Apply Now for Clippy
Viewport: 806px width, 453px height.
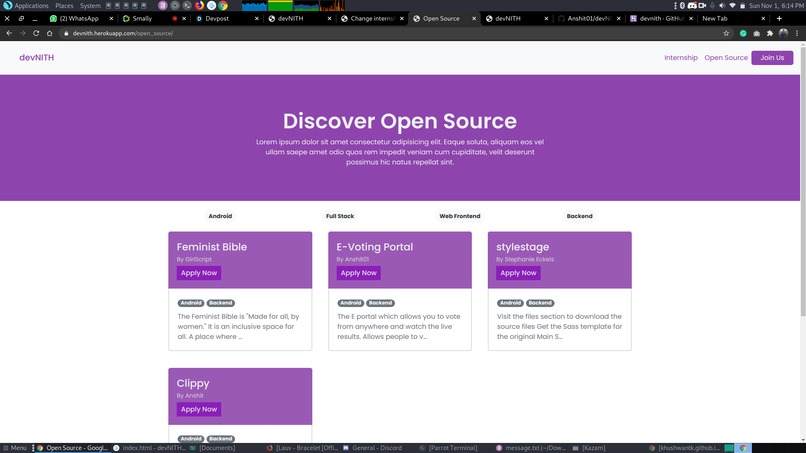pos(199,409)
